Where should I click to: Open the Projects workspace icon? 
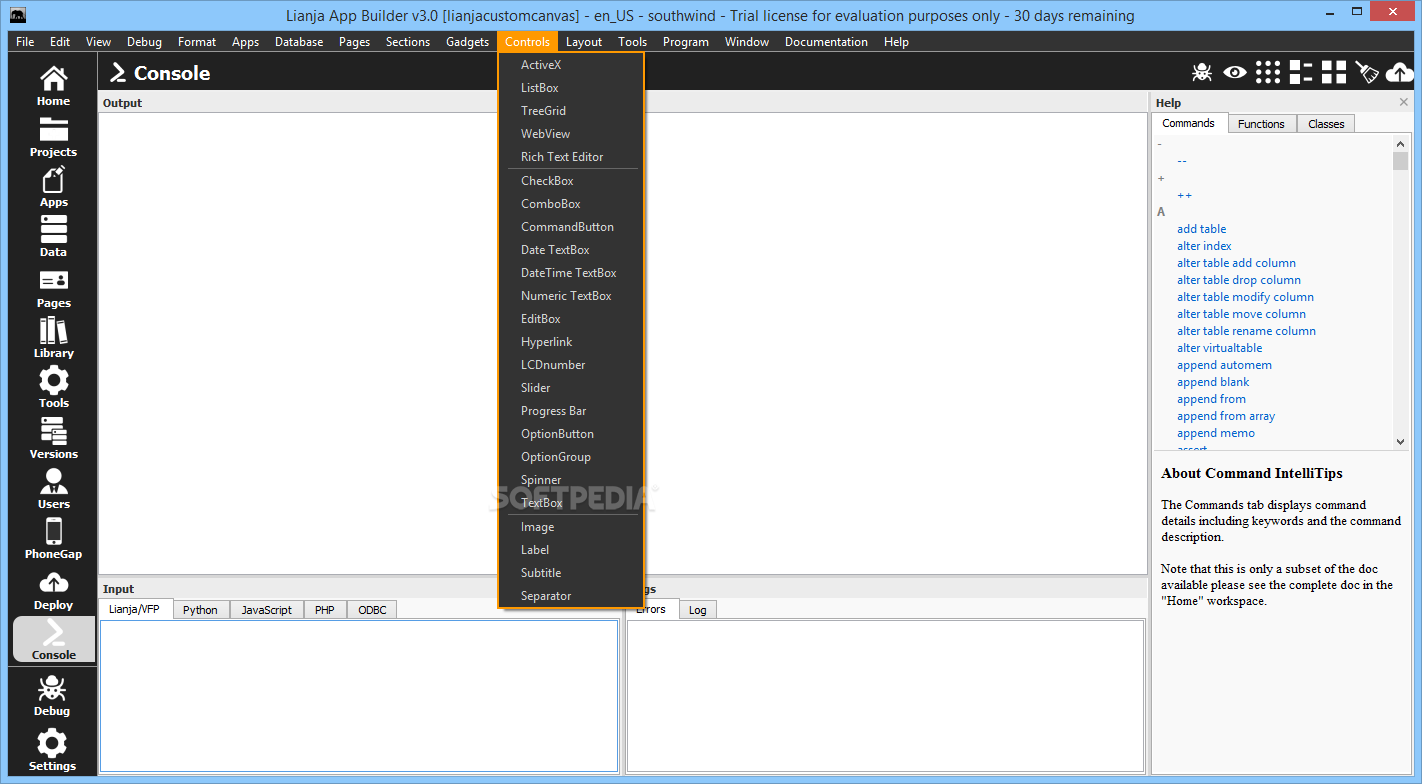tap(53, 137)
